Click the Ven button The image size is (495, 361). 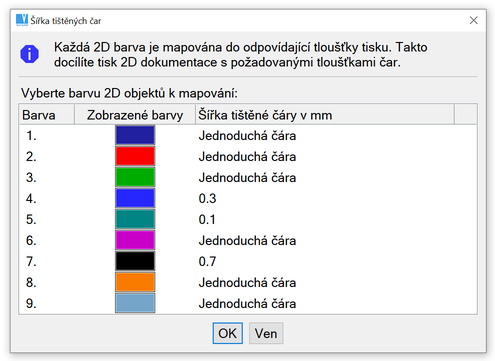[266, 333]
